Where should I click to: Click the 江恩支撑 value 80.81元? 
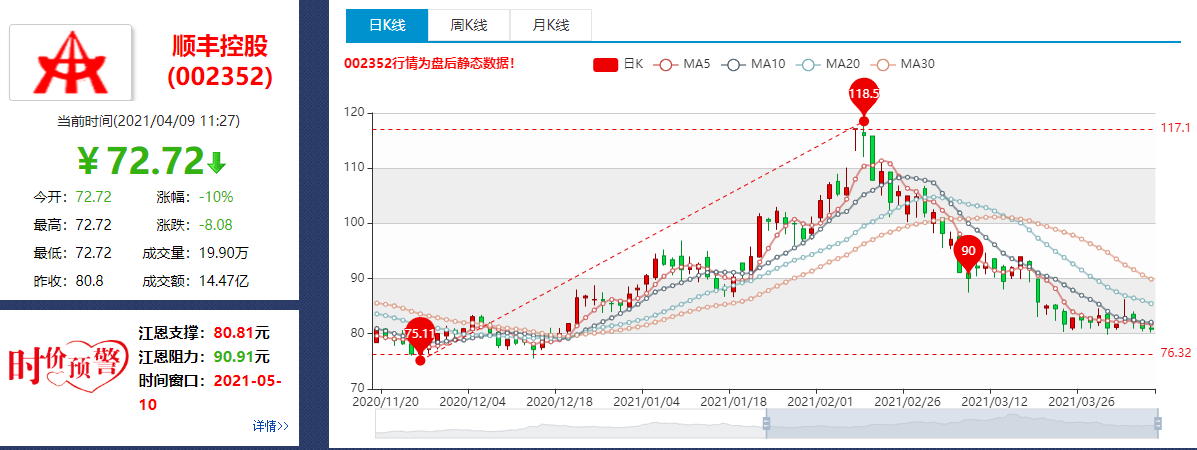(x=242, y=333)
